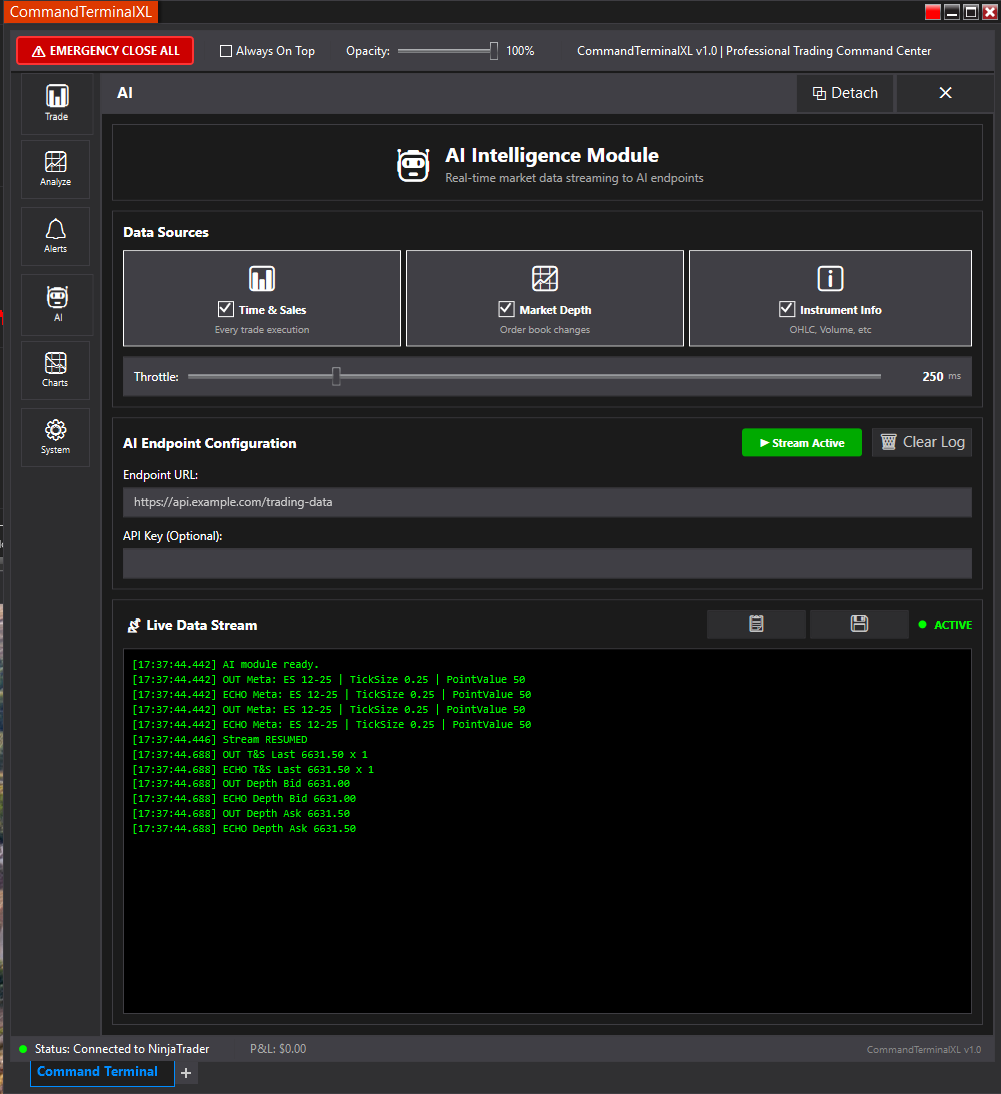The height and width of the screenshot is (1094, 1001).
Task: Open the System gear settings
Action: [x=56, y=437]
